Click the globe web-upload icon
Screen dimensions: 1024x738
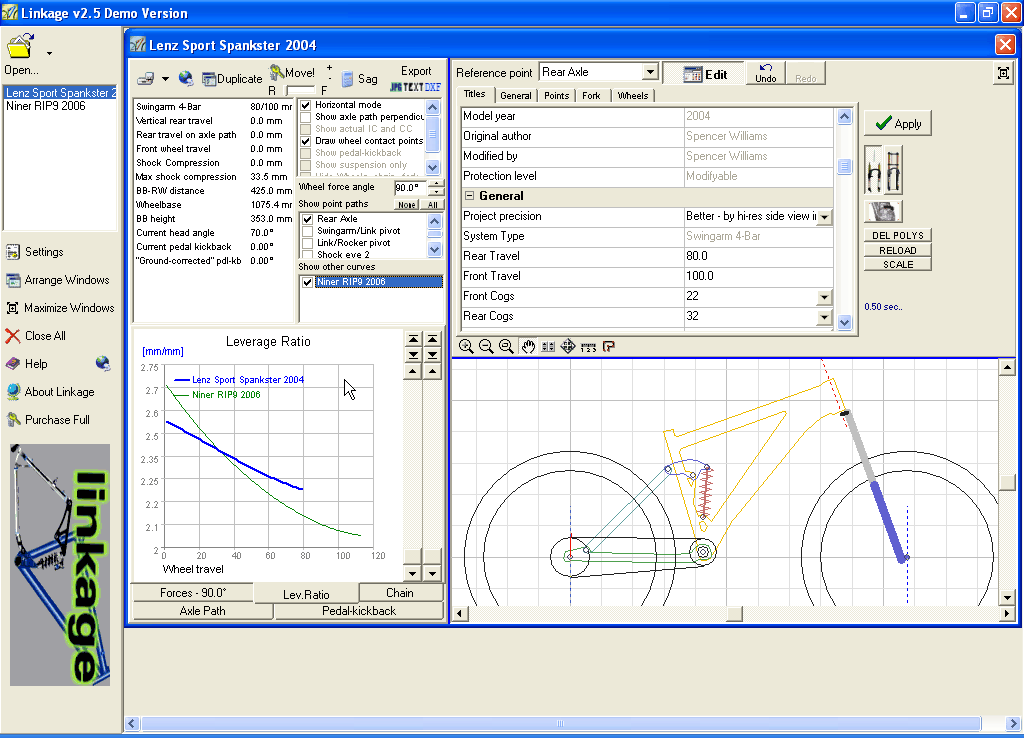point(185,78)
